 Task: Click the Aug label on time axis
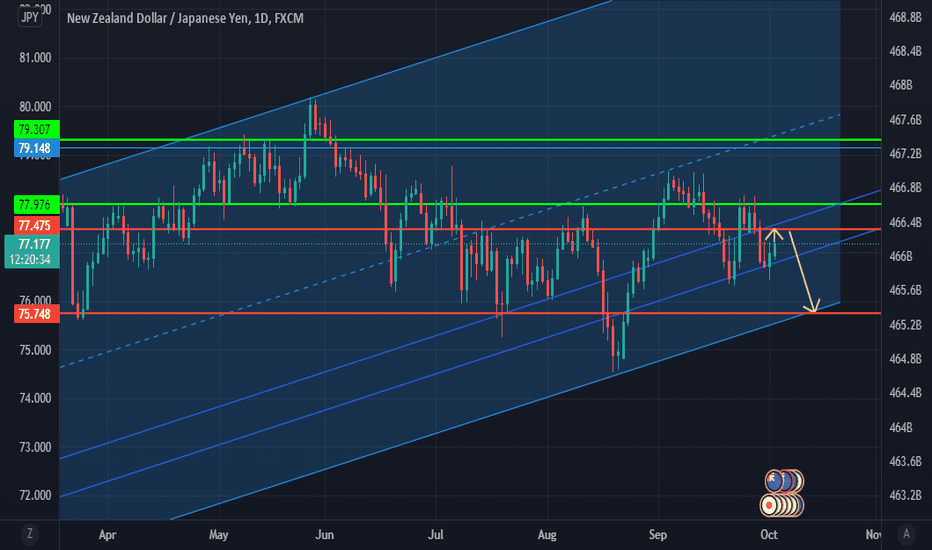coord(547,535)
